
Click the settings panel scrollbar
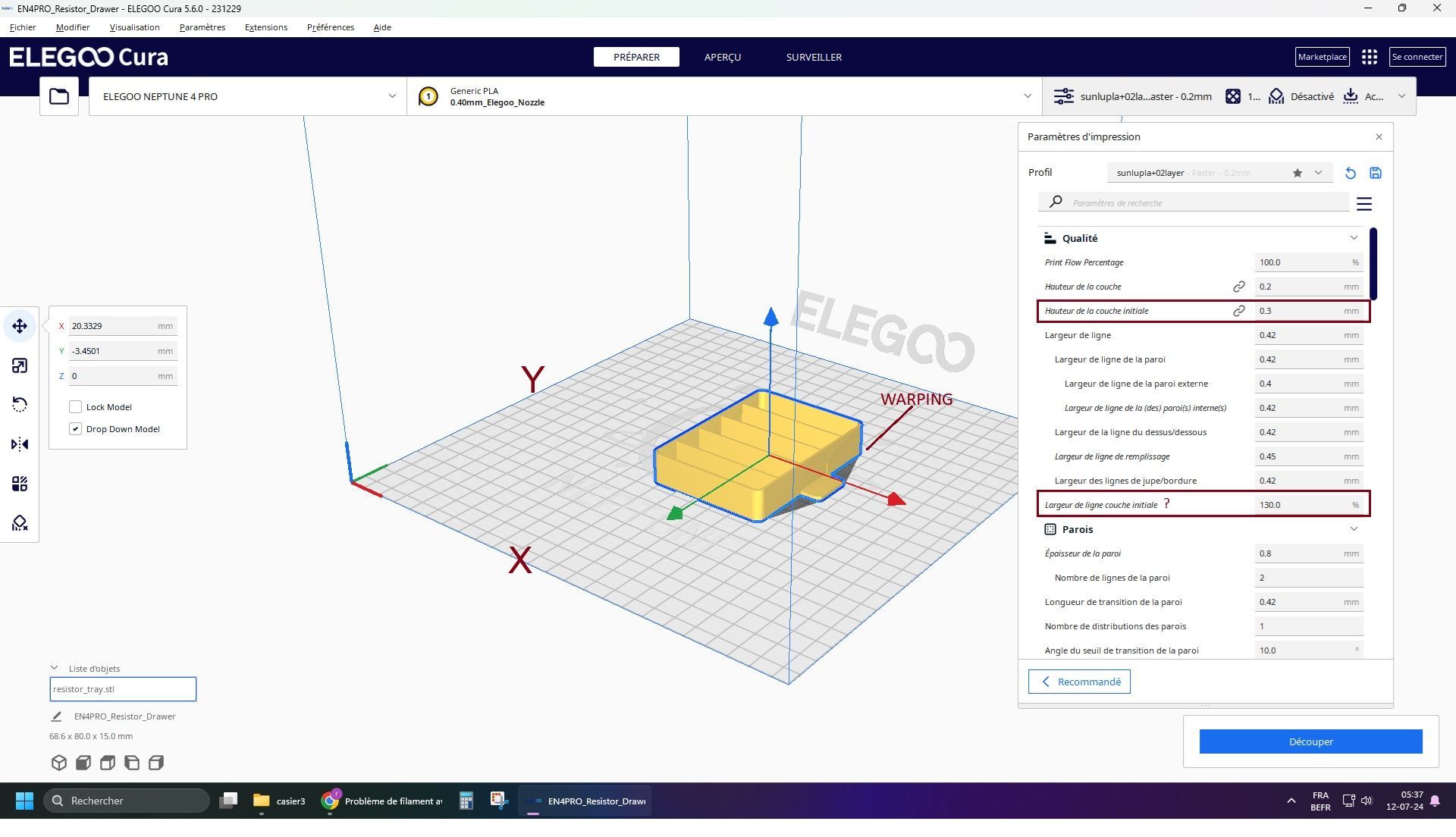tap(1373, 263)
